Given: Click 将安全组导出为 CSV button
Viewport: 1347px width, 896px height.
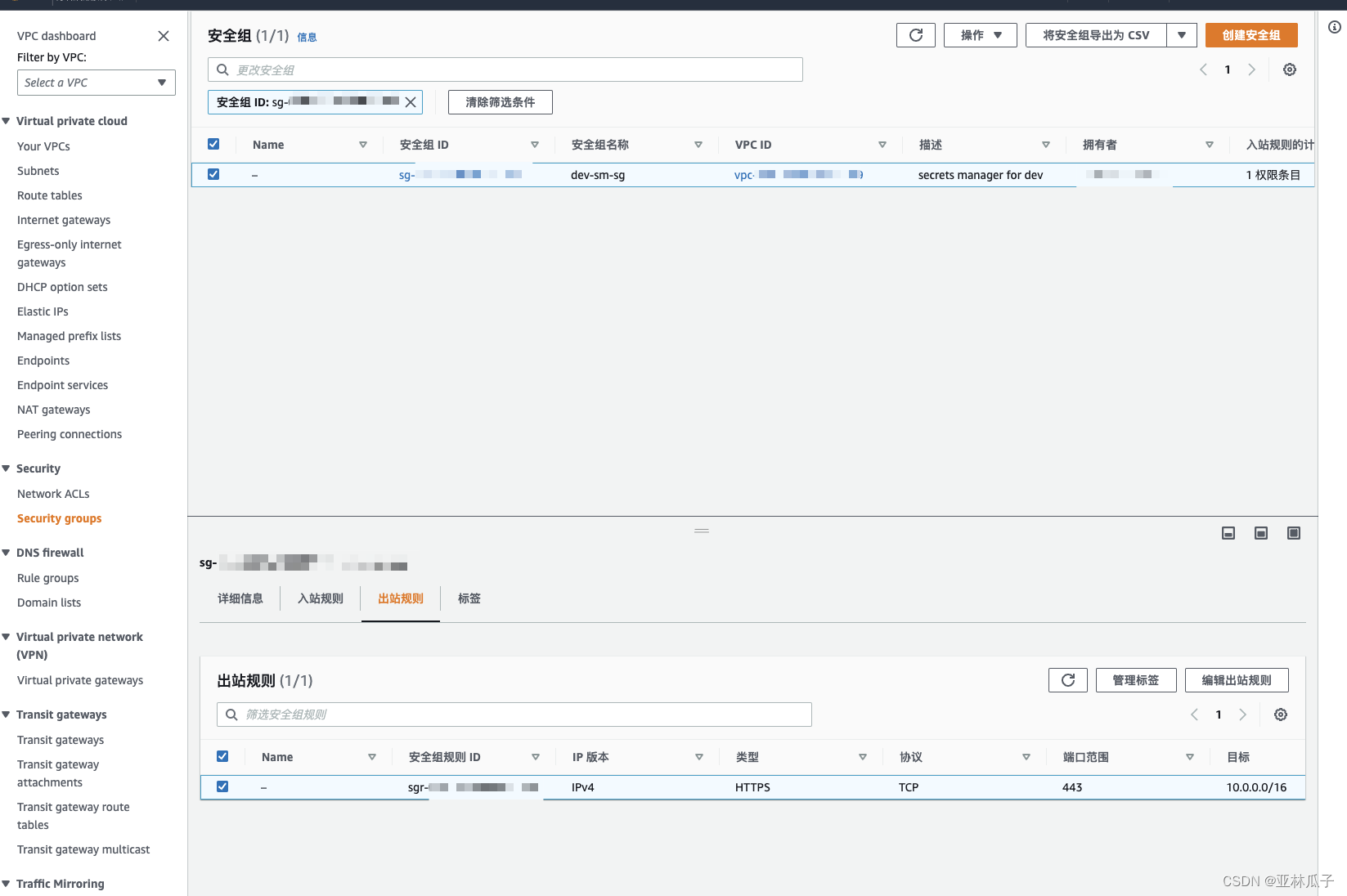Looking at the screenshot, I should [1096, 35].
